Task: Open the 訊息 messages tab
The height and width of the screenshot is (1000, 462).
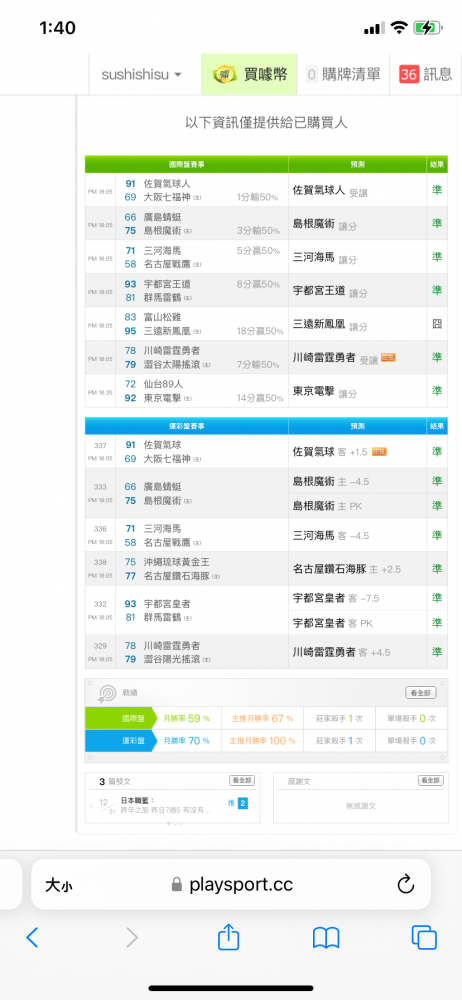Action: pyautogui.click(x=426, y=75)
